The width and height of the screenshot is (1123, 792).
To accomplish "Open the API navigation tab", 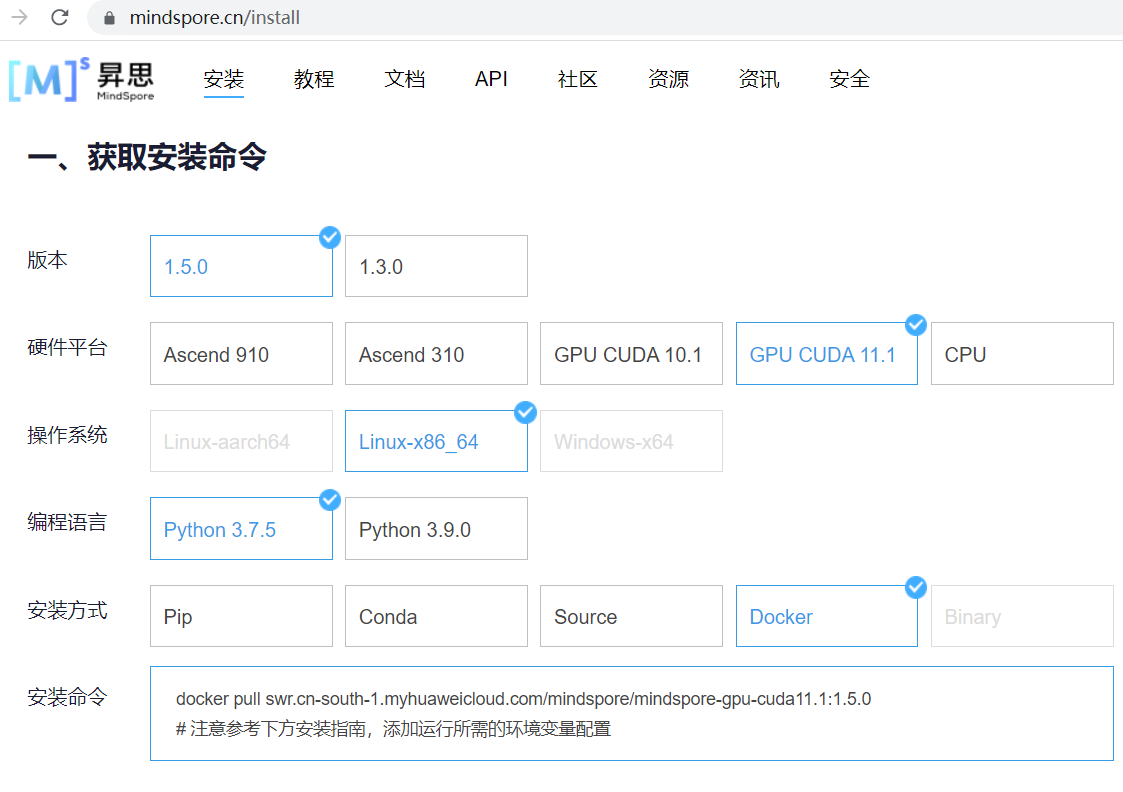I will [491, 79].
